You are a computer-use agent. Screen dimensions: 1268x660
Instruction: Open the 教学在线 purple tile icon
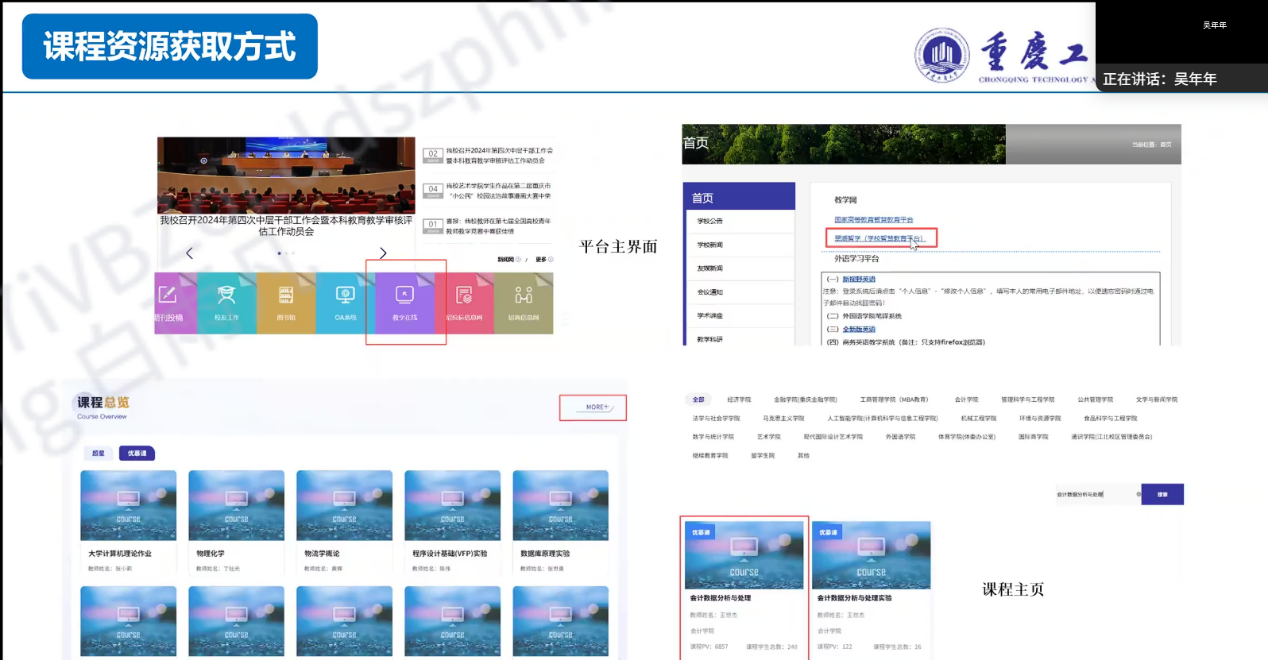[x=405, y=302]
